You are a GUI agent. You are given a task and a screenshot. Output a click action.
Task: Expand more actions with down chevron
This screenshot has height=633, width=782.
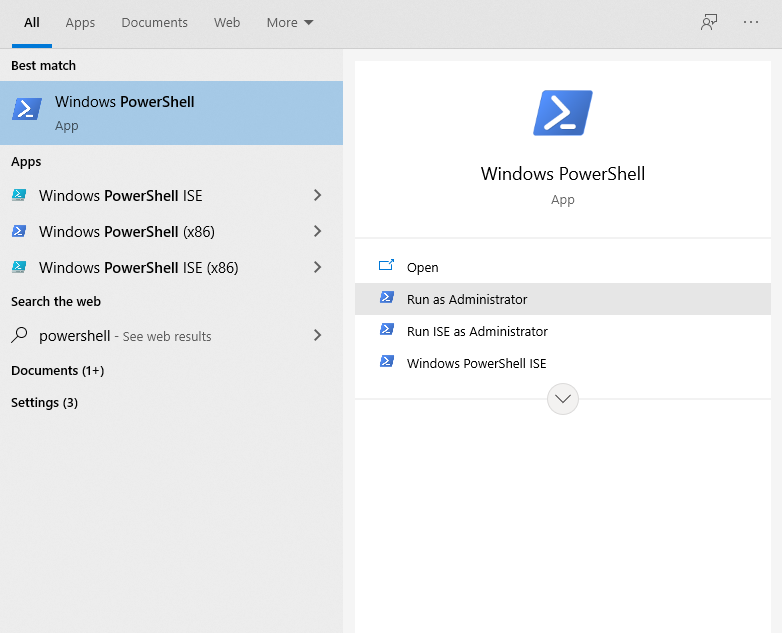point(563,399)
